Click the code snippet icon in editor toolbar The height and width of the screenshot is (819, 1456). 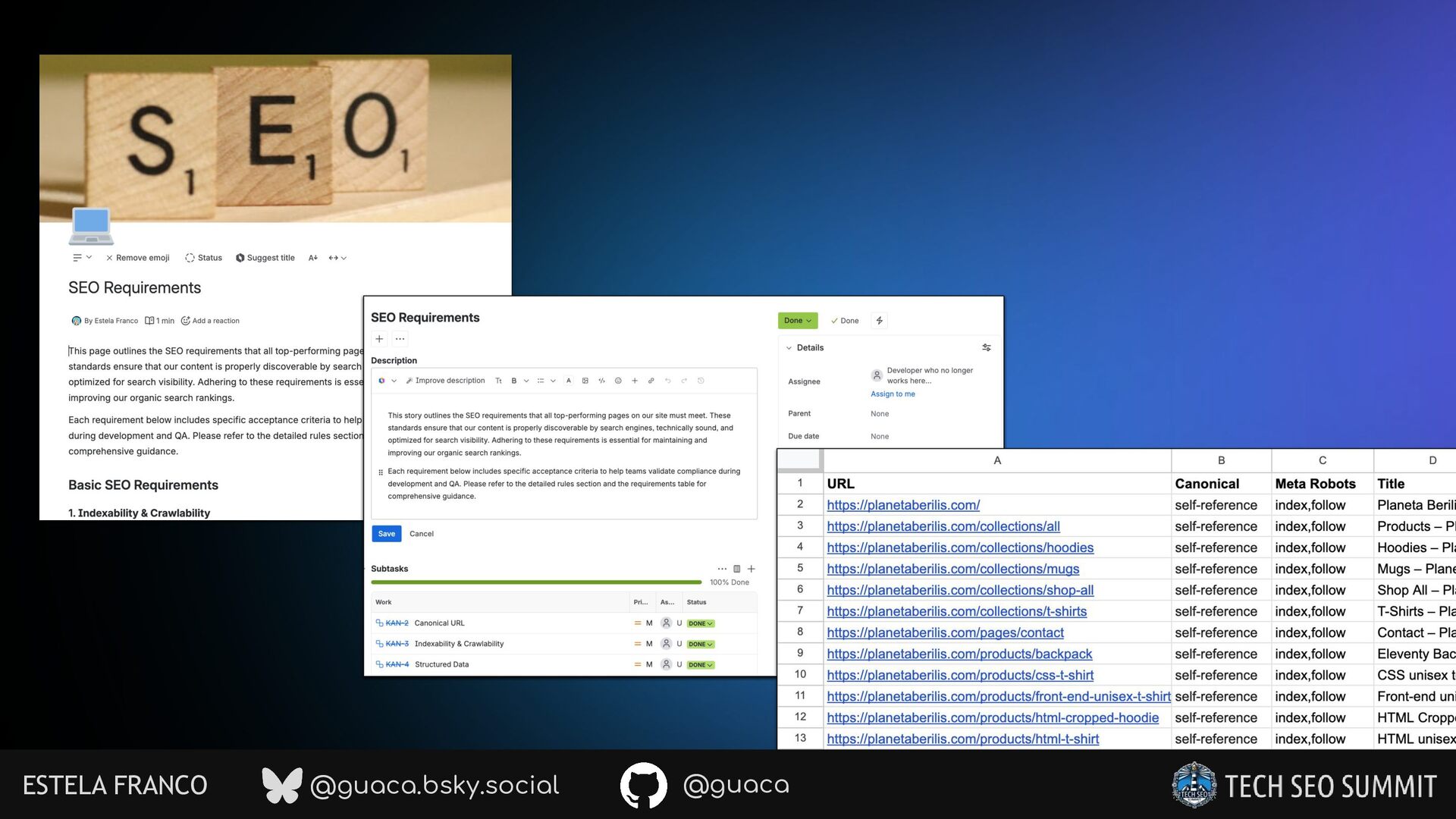click(x=601, y=381)
